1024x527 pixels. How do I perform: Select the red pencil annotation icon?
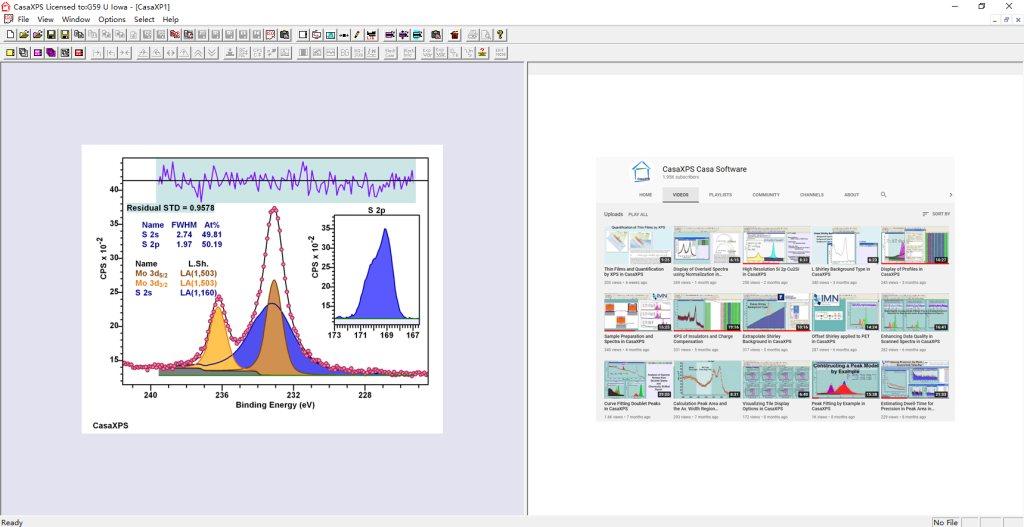[357, 35]
